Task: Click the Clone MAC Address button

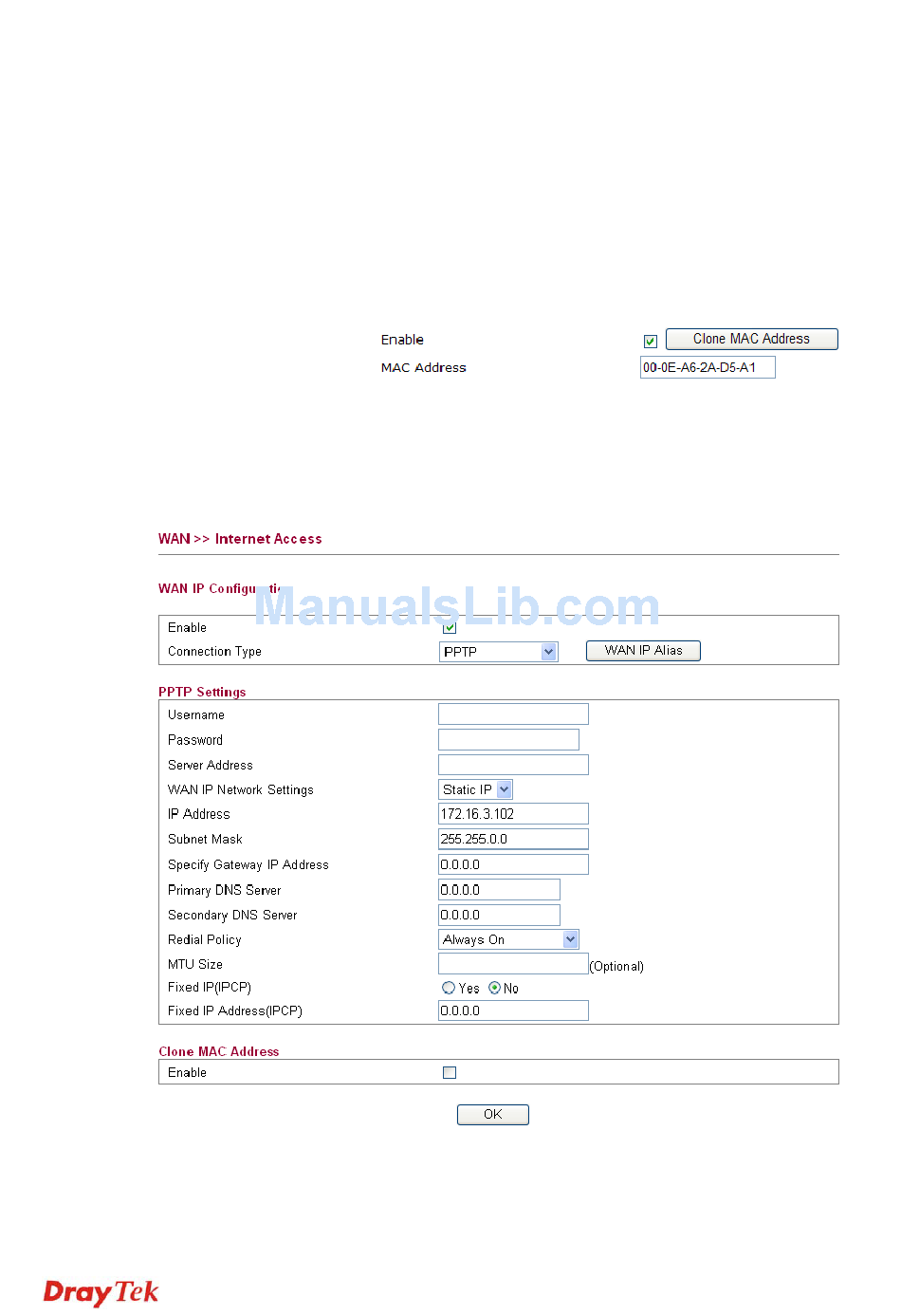Action: point(751,339)
